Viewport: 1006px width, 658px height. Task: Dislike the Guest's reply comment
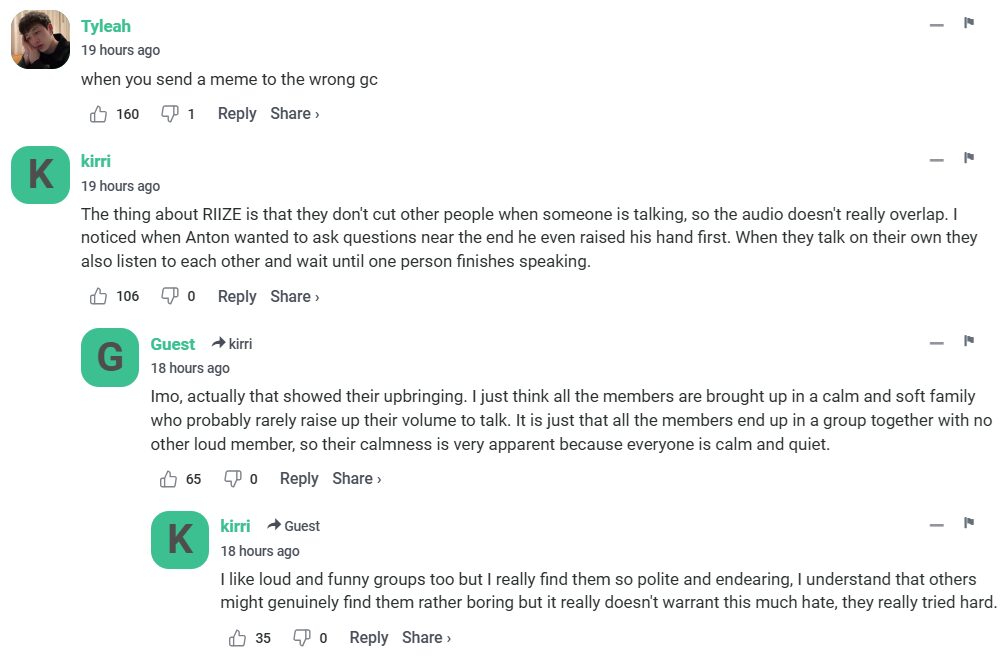(x=233, y=479)
